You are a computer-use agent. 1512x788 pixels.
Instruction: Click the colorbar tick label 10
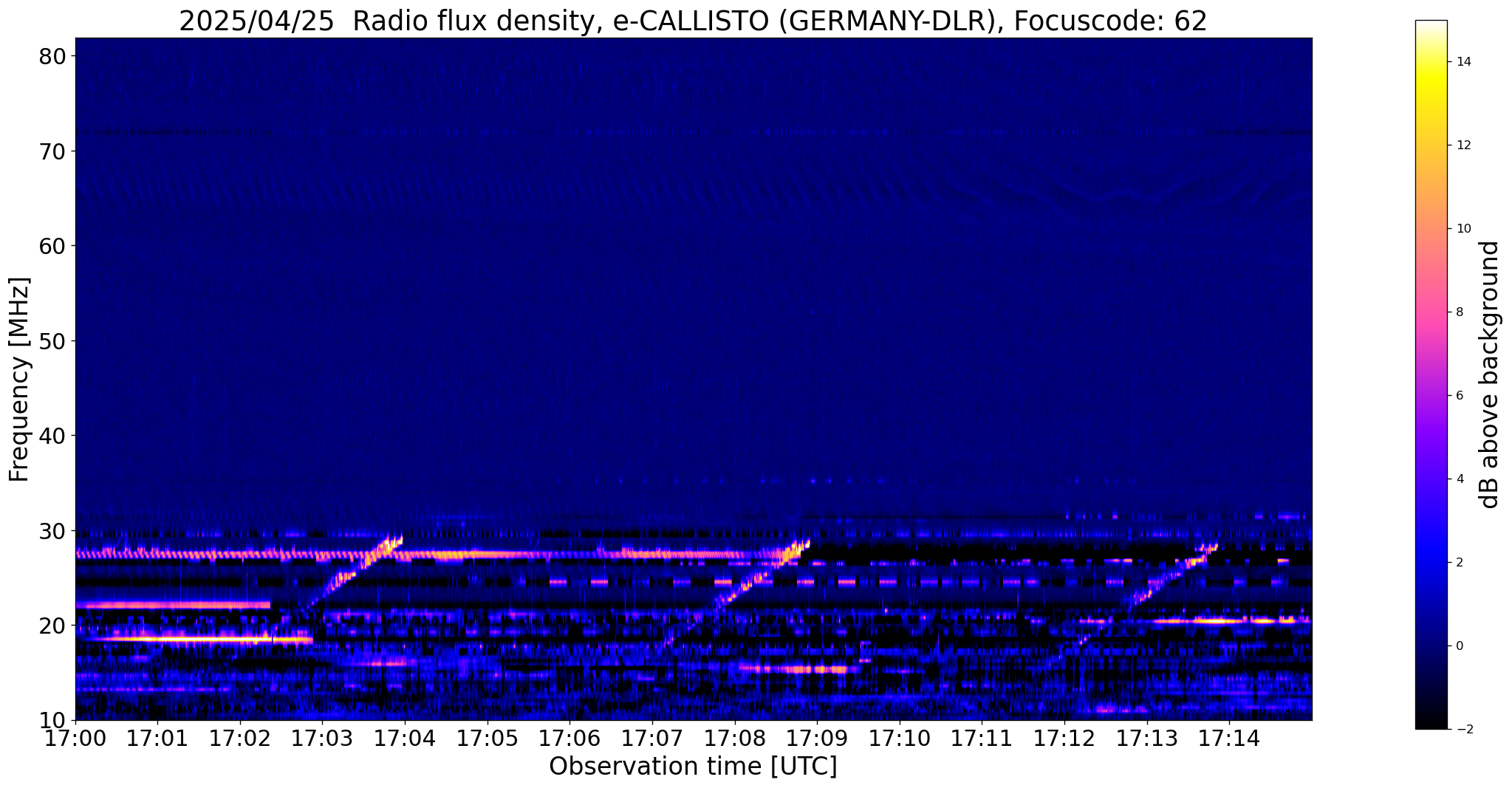coord(1463,229)
